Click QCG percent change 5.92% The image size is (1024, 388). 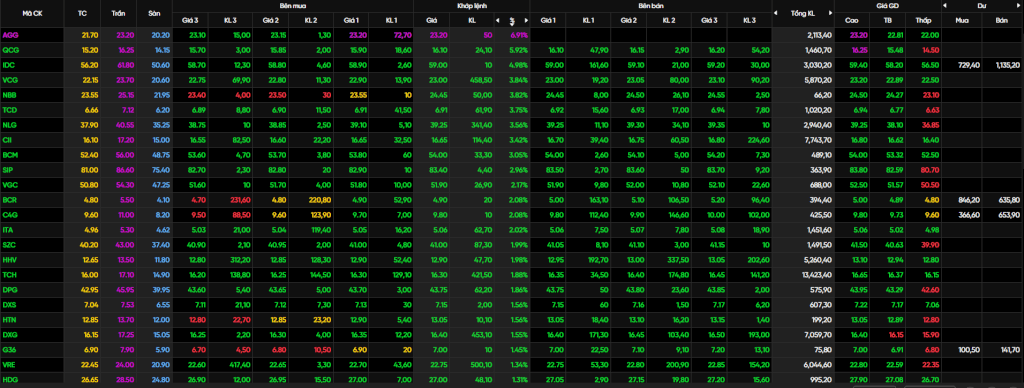pos(519,50)
